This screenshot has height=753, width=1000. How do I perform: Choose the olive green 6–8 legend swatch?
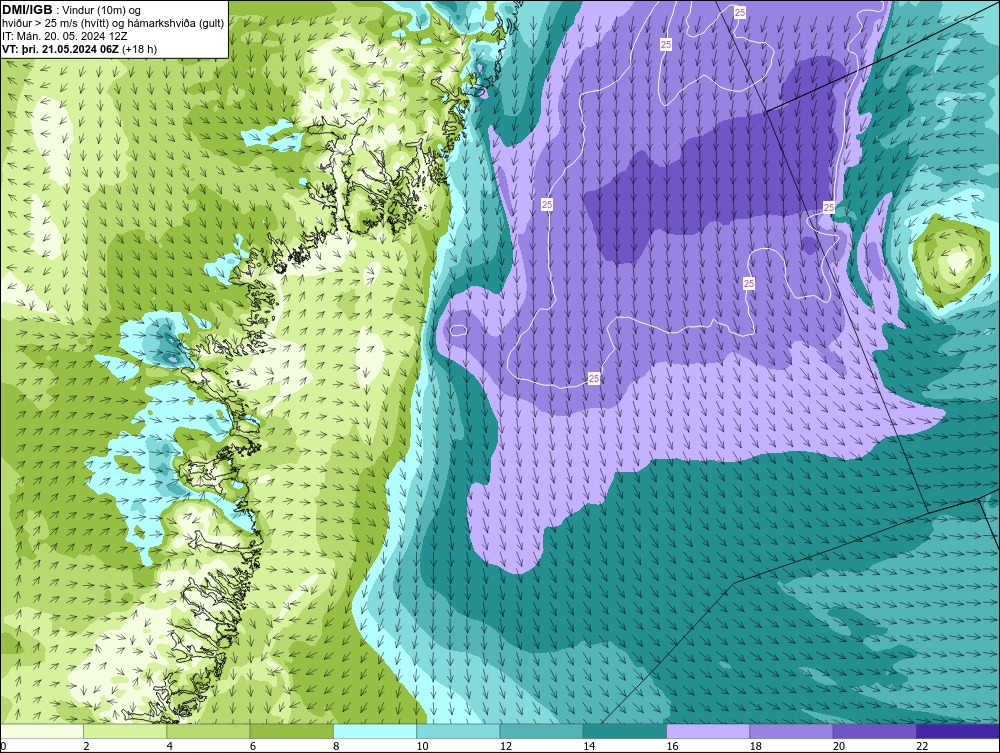click(291, 731)
